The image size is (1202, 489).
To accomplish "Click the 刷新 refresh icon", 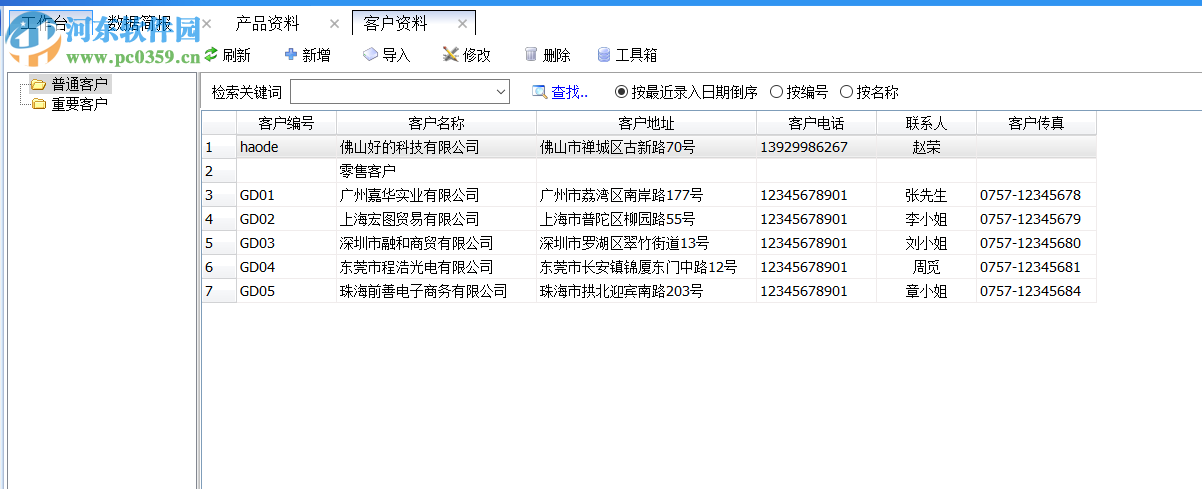I will 211,54.
